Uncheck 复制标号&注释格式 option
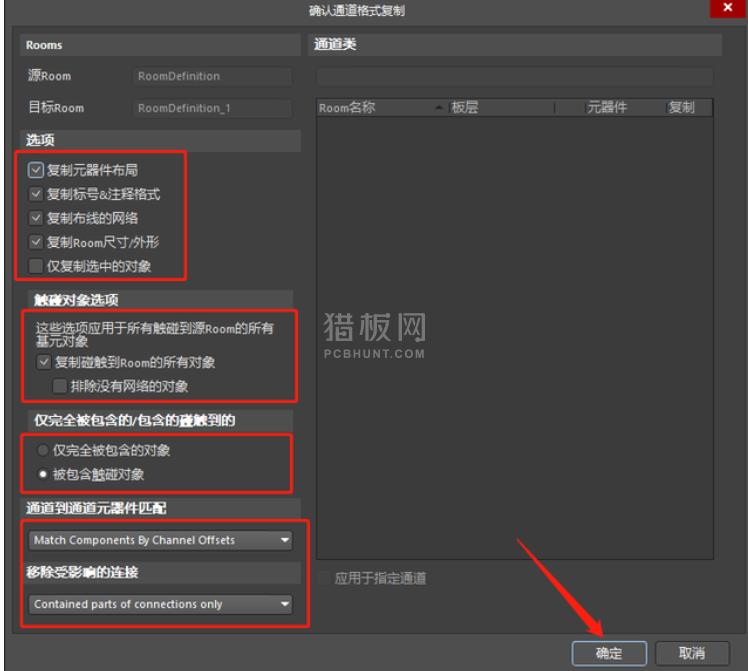 tap(37, 194)
